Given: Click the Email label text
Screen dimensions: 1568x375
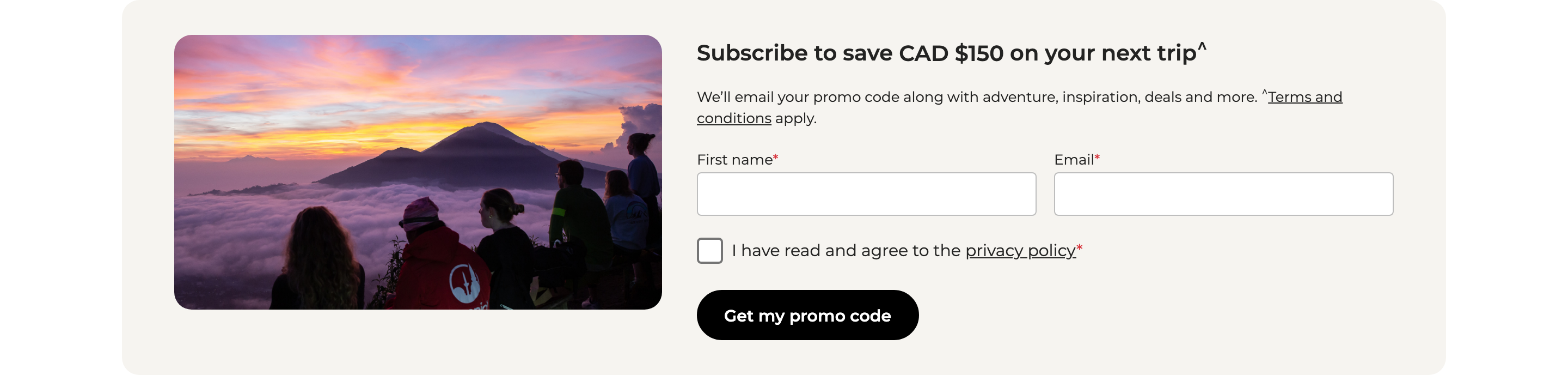Looking at the screenshot, I should tap(1074, 160).
